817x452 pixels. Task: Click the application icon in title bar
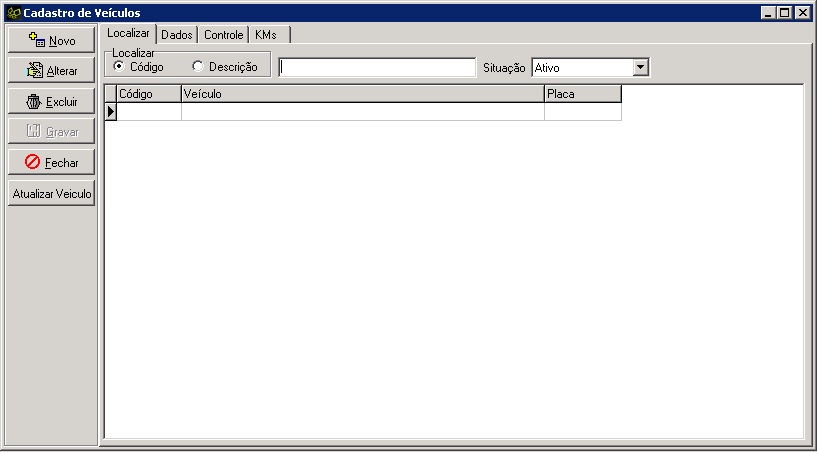coord(13,12)
